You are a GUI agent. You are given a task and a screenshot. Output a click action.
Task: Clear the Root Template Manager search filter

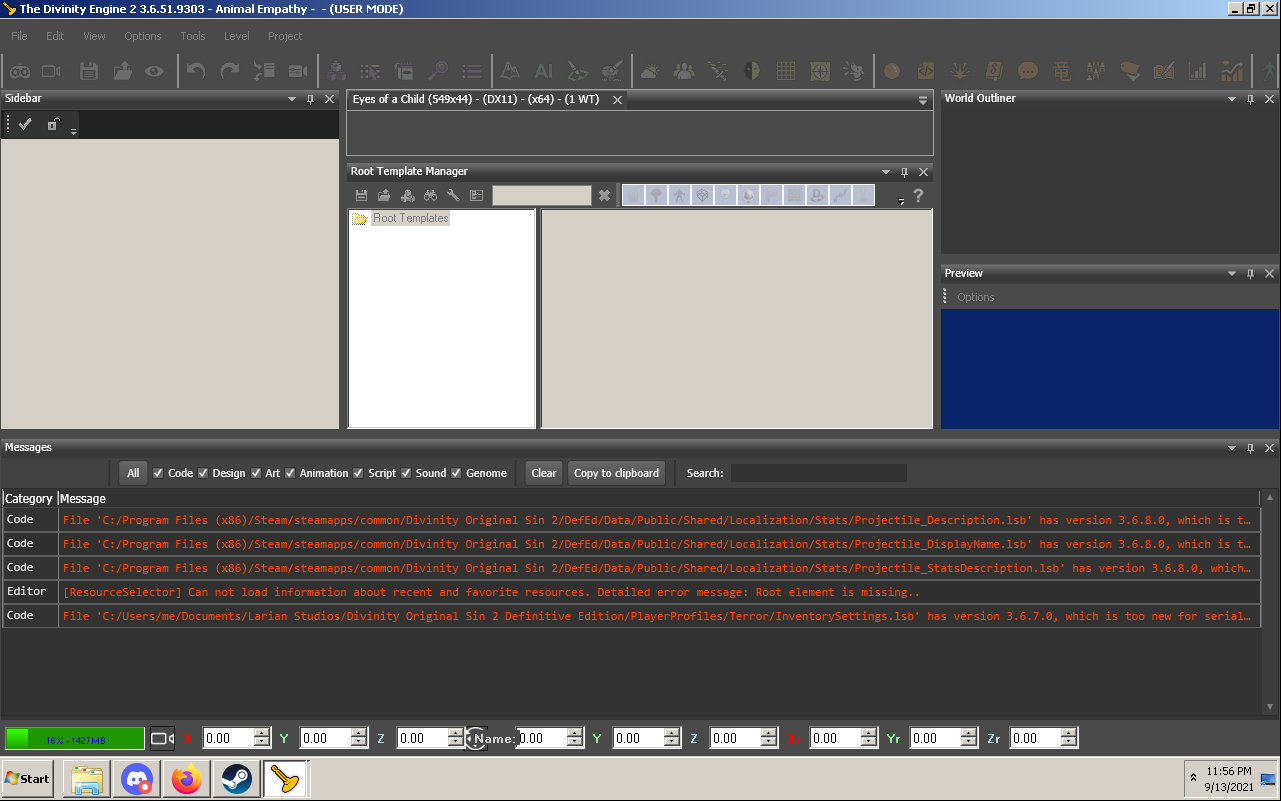coord(604,196)
